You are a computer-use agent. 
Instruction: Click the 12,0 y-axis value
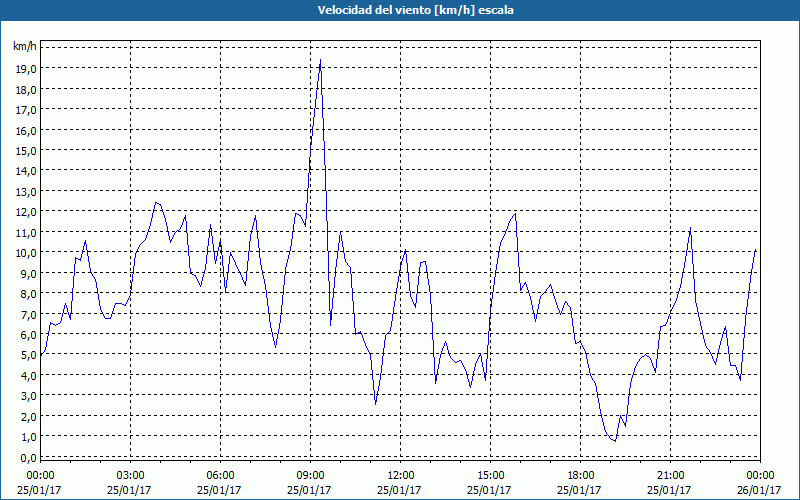[x=26, y=212]
